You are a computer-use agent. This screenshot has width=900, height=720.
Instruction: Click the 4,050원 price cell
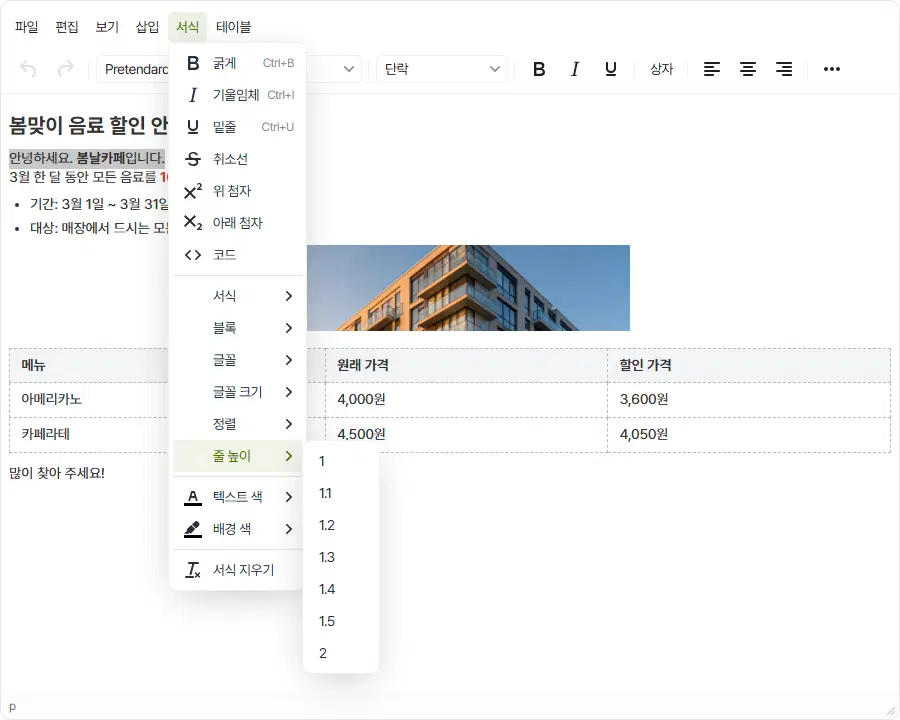(748, 435)
